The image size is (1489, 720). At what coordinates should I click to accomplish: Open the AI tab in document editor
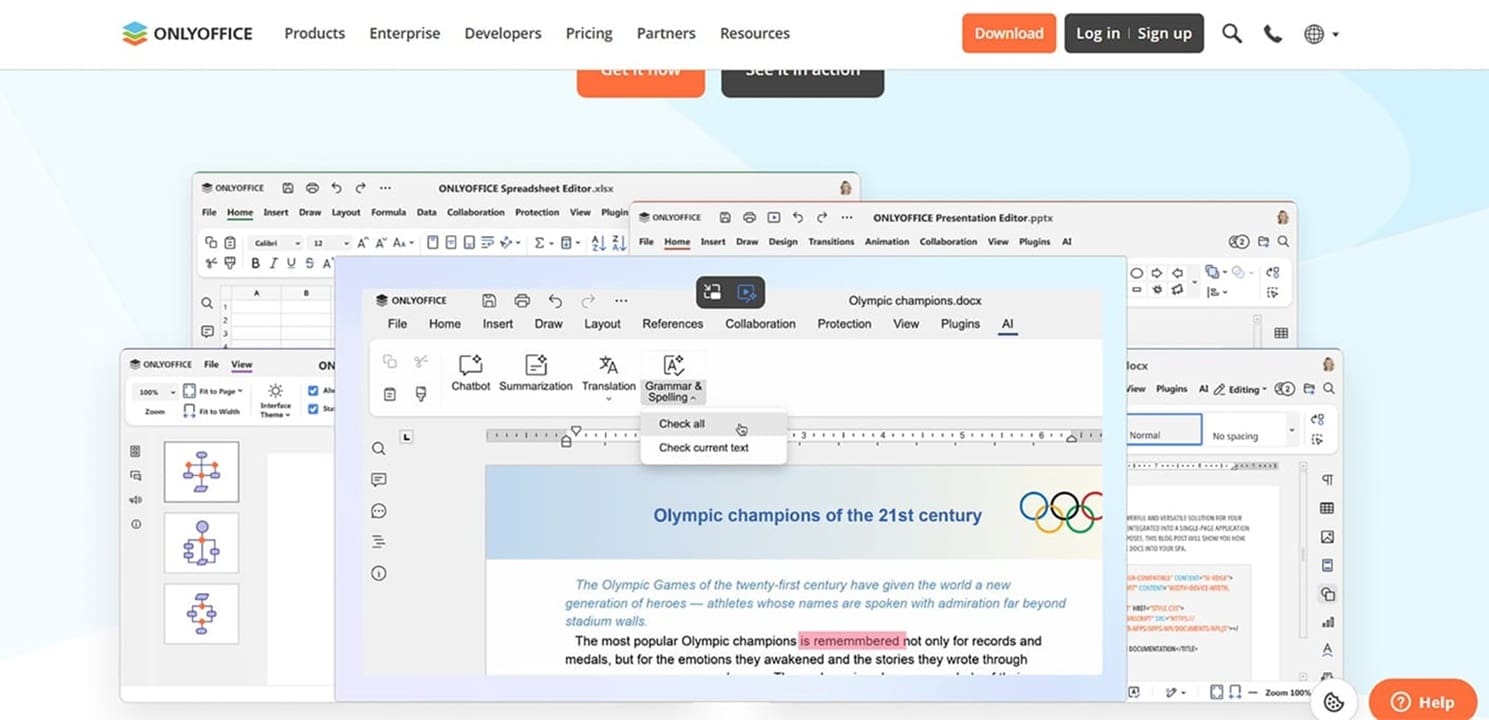click(x=1008, y=324)
